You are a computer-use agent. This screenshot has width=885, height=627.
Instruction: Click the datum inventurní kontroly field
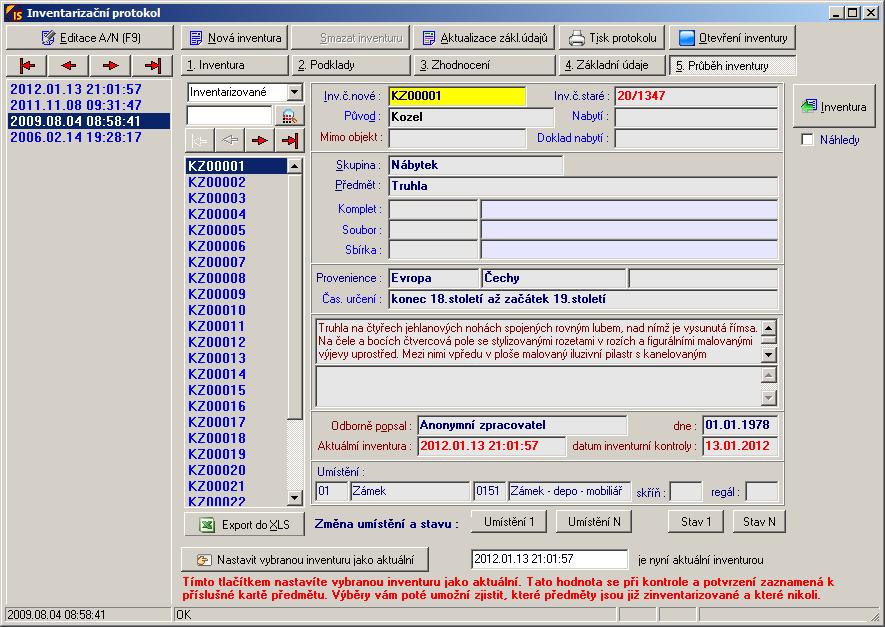pos(740,446)
